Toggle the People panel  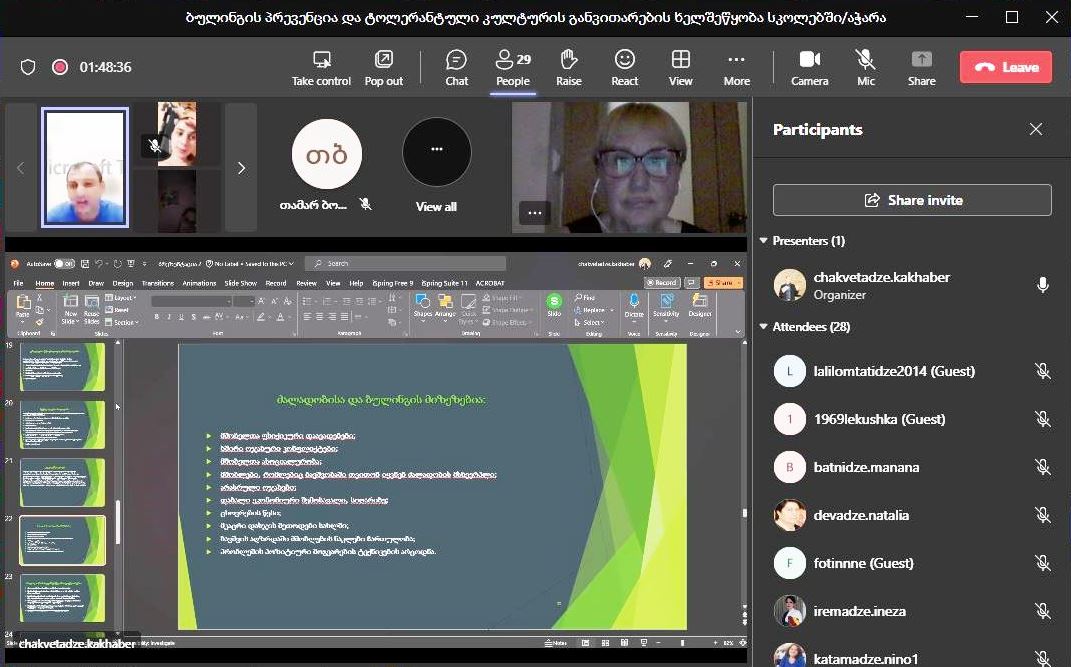click(513, 68)
